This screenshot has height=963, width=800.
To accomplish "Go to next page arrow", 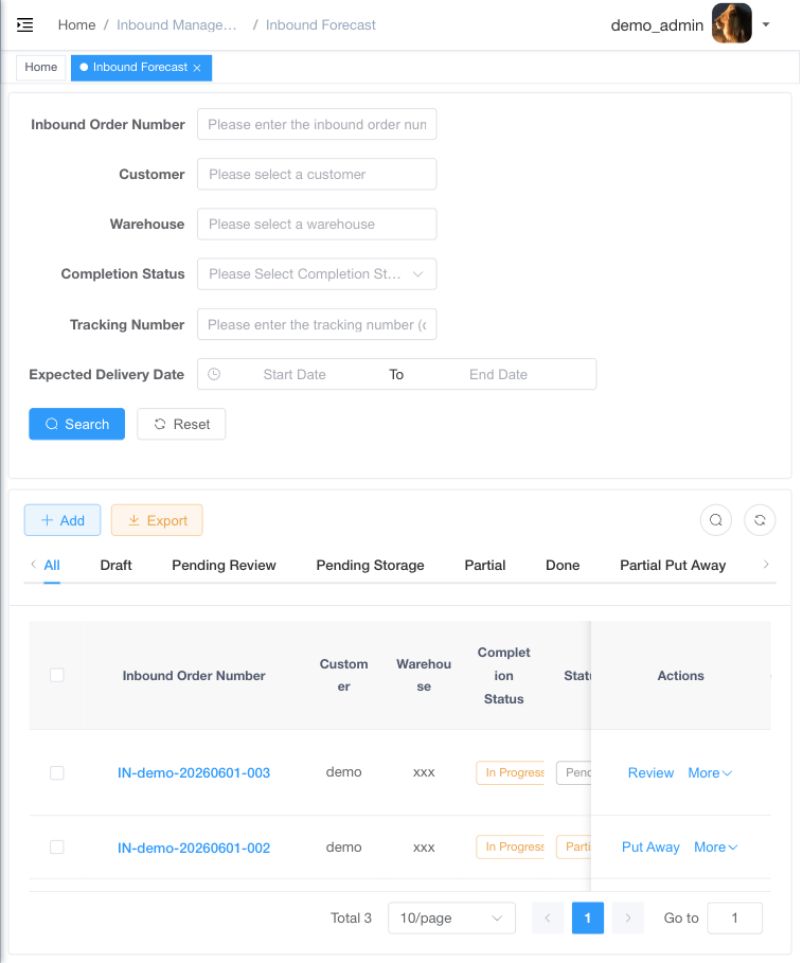I will coord(627,918).
